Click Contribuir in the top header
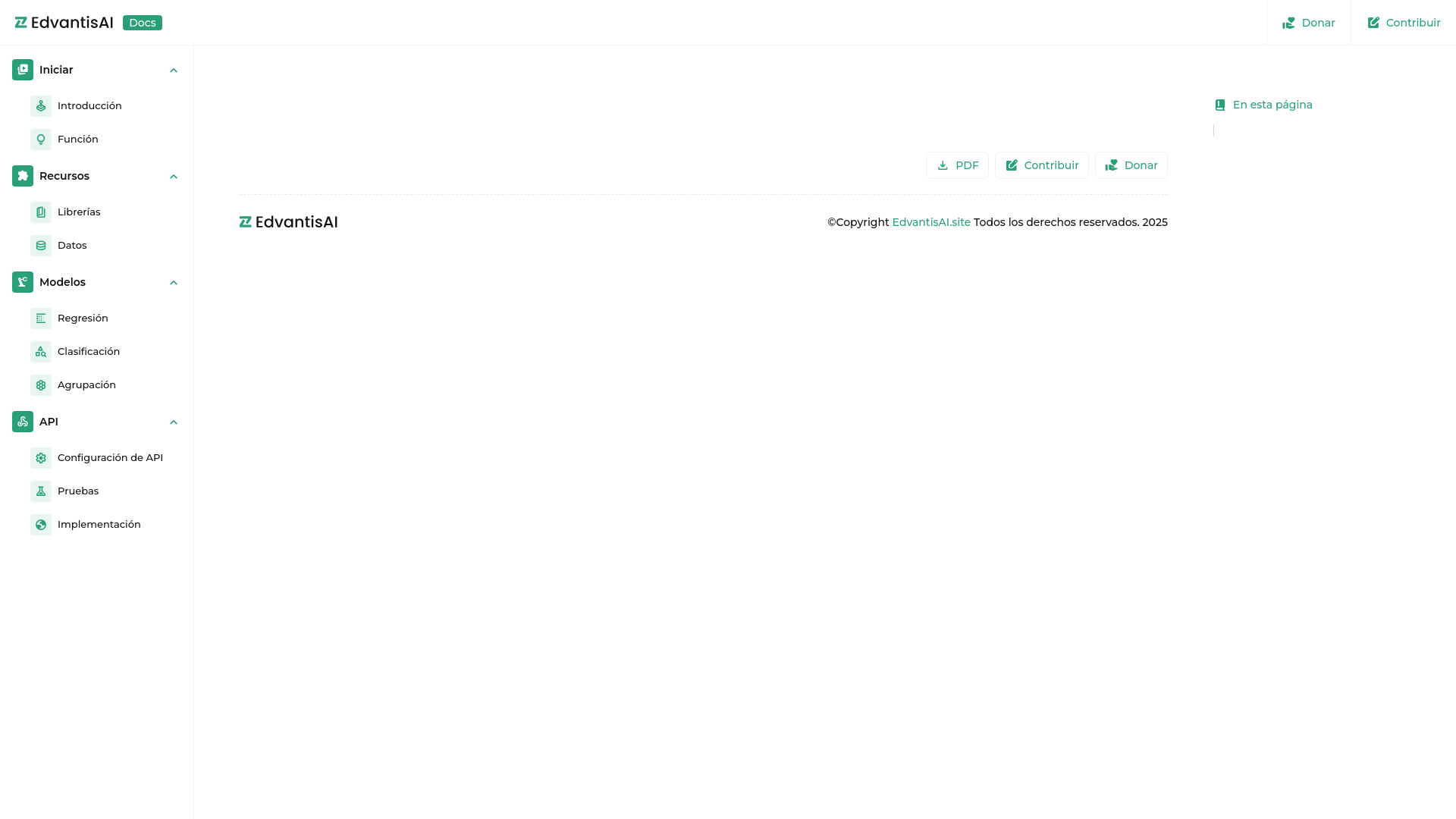1456x819 pixels. 1404,23
